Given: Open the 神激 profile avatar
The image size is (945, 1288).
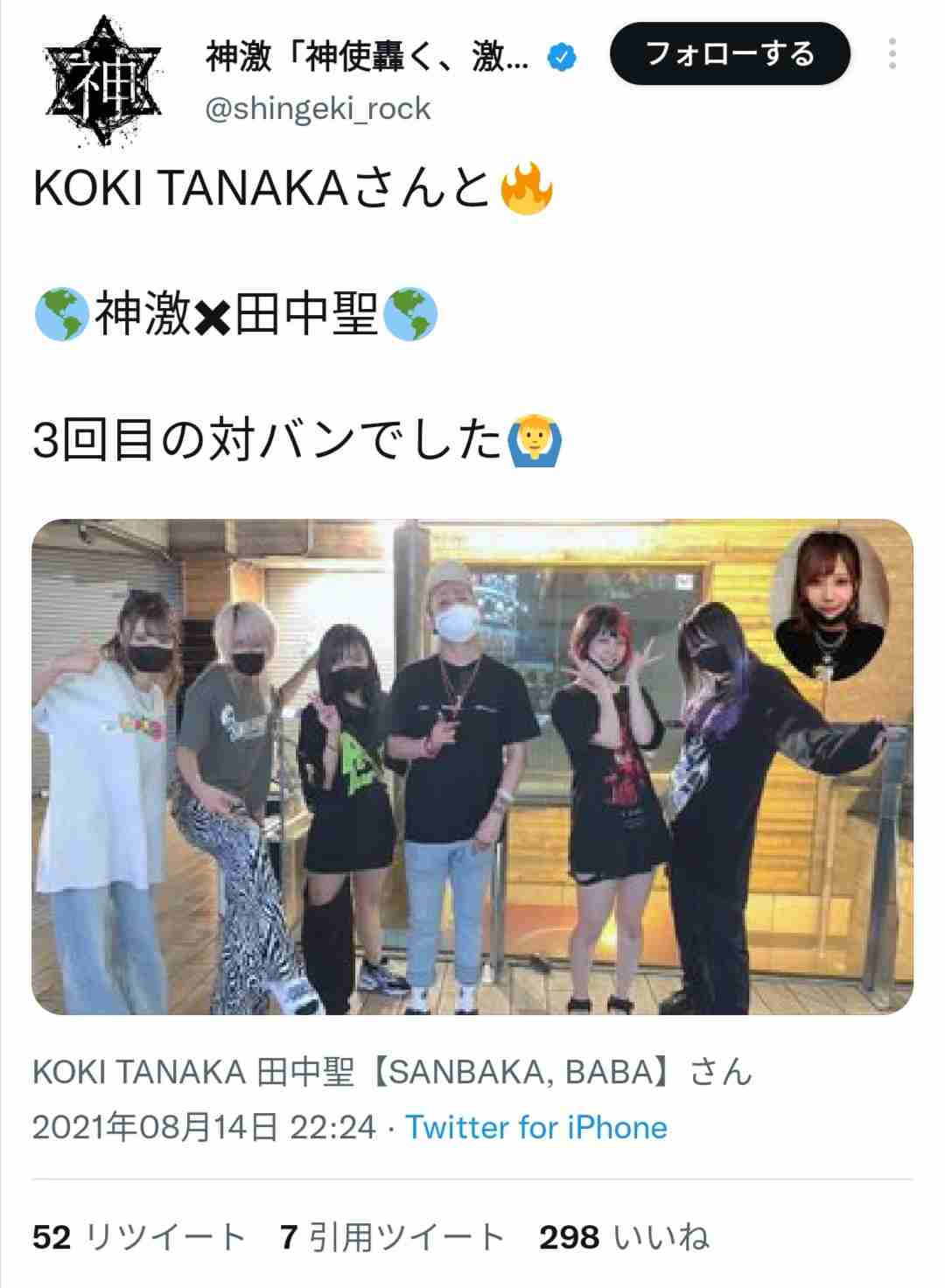Looking at the screenshot, I should 103,82.
